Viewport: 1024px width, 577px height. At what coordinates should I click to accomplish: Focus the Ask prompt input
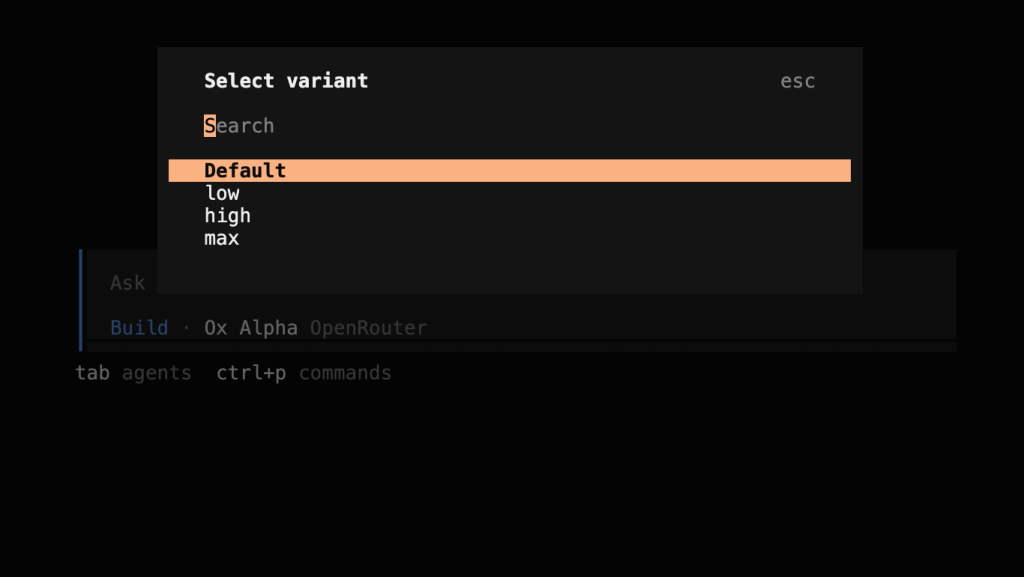coord(127,283)
